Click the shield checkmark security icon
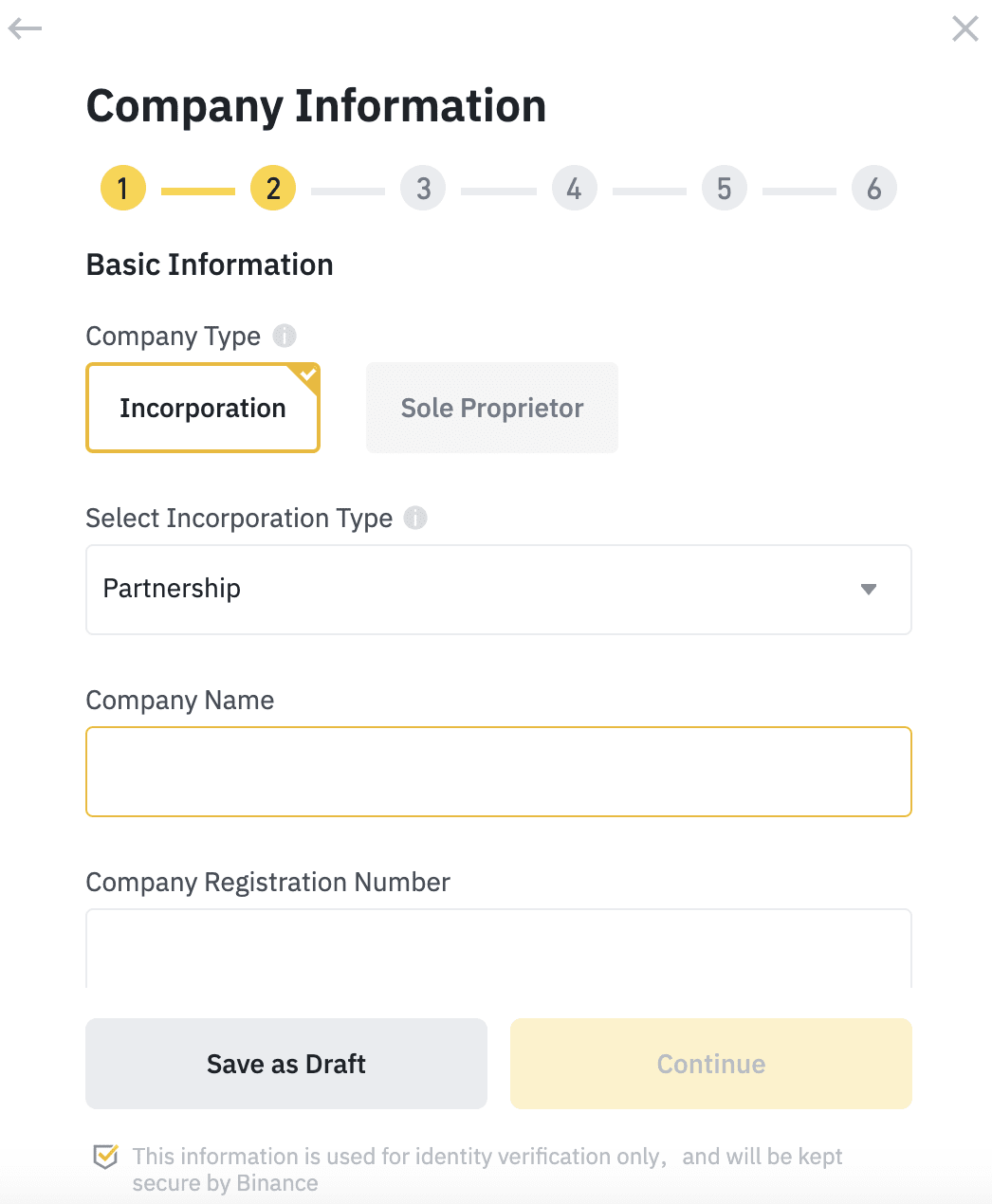 (x=105, y=1157)
